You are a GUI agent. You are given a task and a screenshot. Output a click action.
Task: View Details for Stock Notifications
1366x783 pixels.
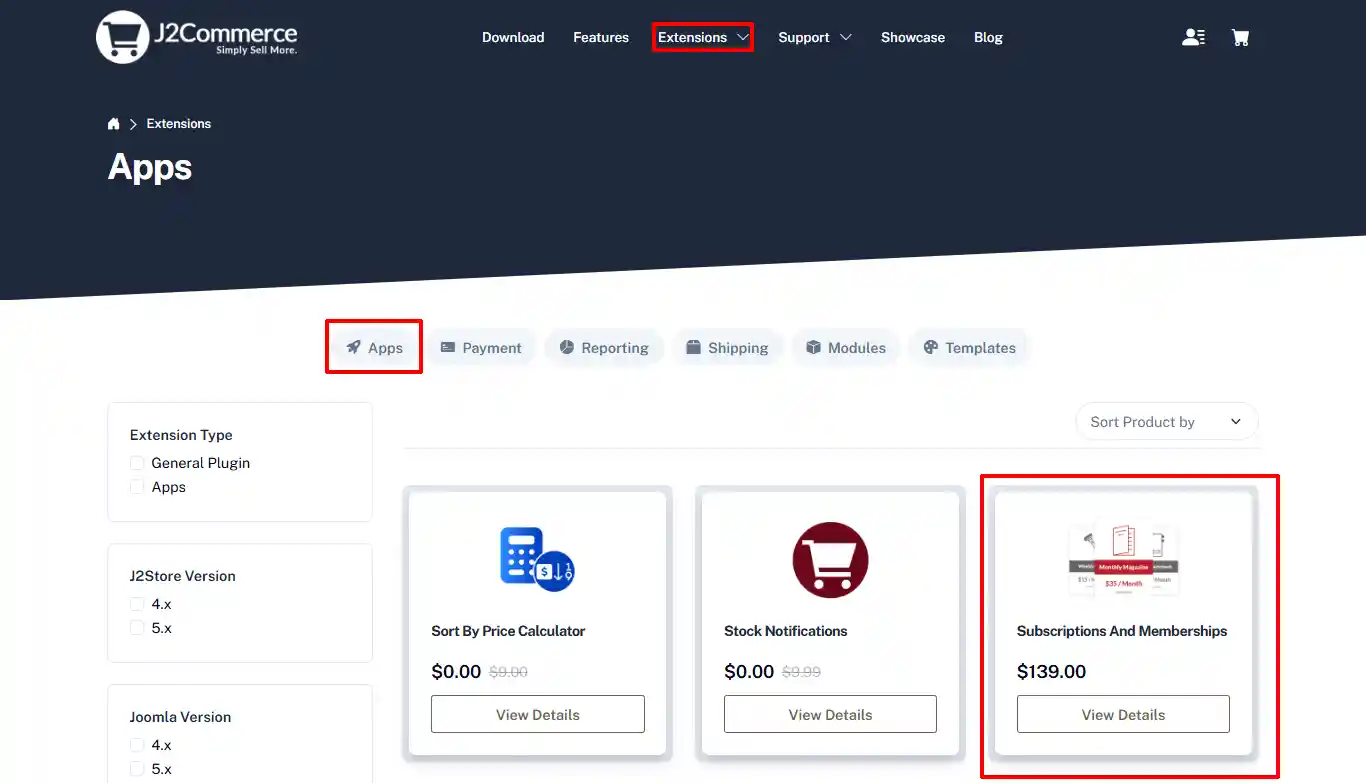[830, 714]
